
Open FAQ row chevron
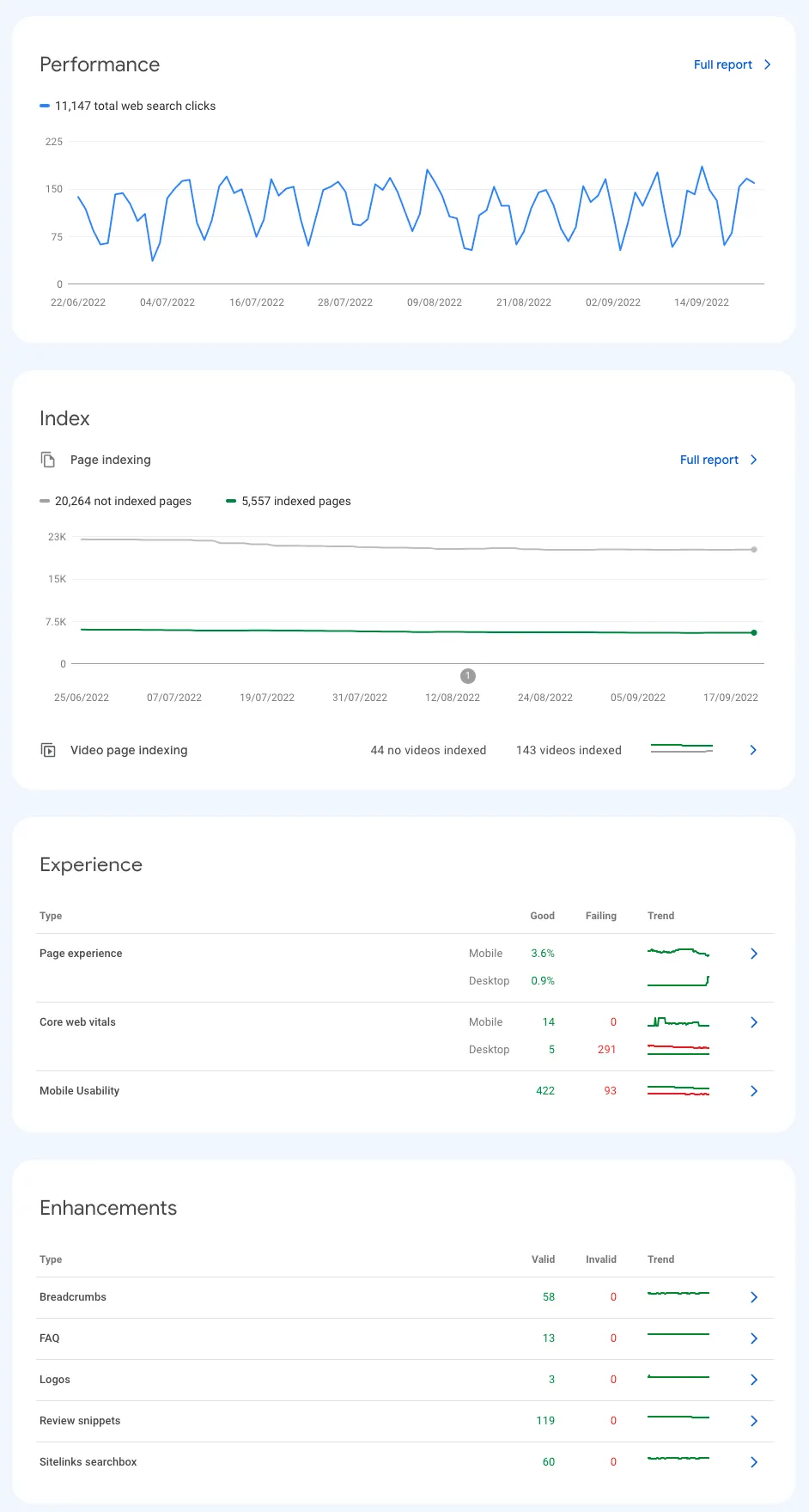754,1338
